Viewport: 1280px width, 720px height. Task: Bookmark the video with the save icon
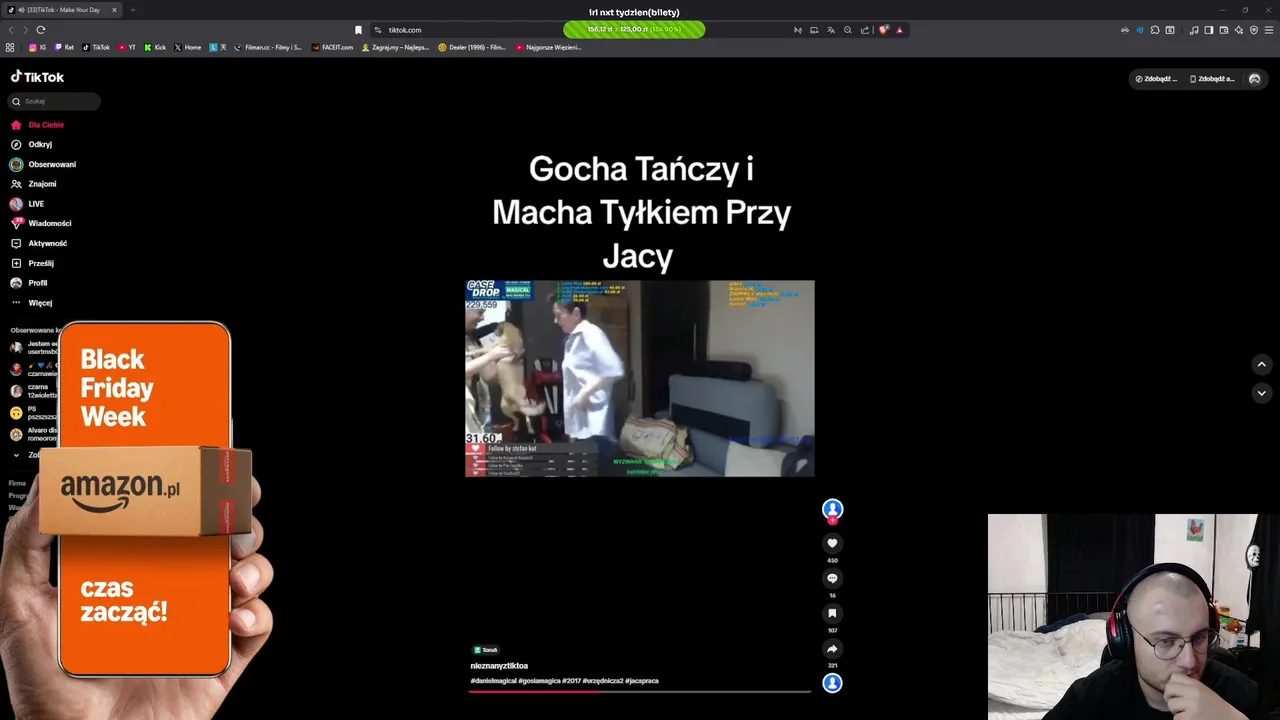point(832,613)
